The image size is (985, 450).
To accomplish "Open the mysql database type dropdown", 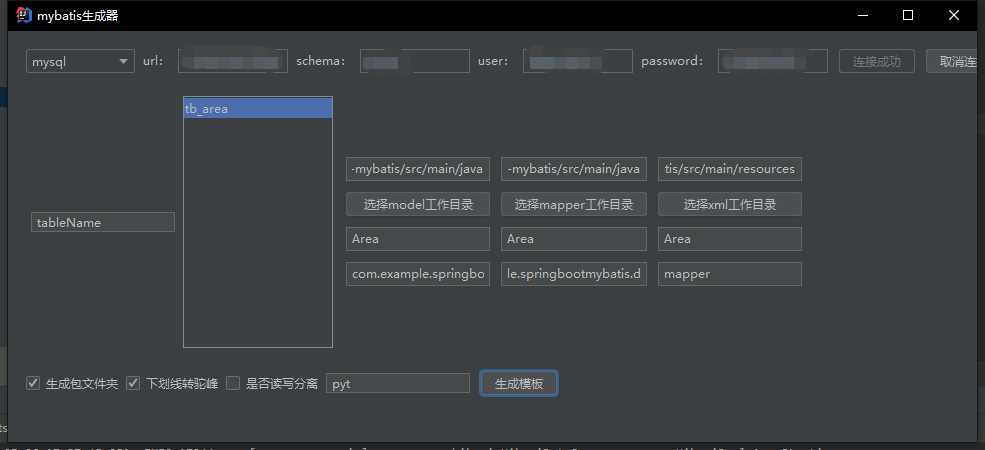I will pyautogui.click(x=80, y=62).
